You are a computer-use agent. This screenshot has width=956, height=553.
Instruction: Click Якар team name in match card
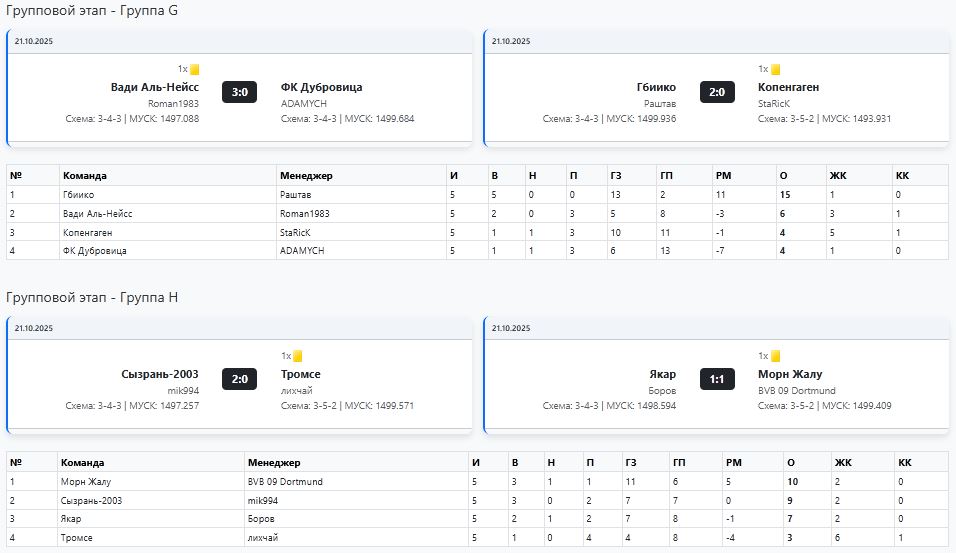662,374
